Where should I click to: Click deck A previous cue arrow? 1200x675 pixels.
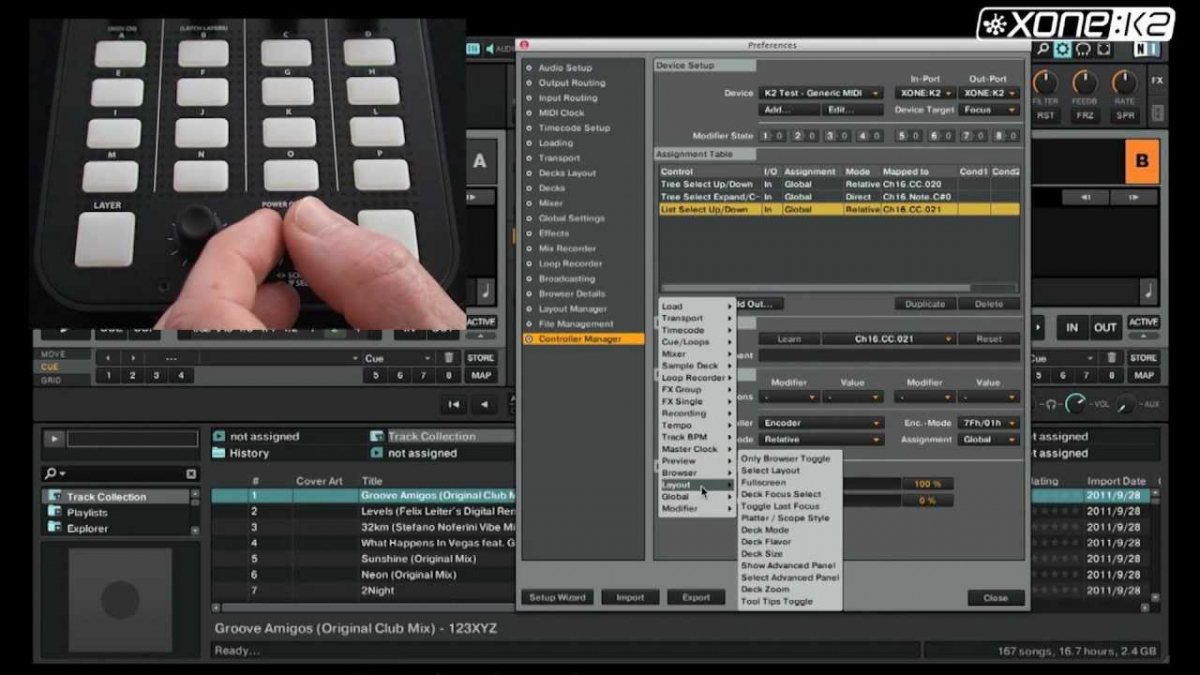[x=107, y=358]
